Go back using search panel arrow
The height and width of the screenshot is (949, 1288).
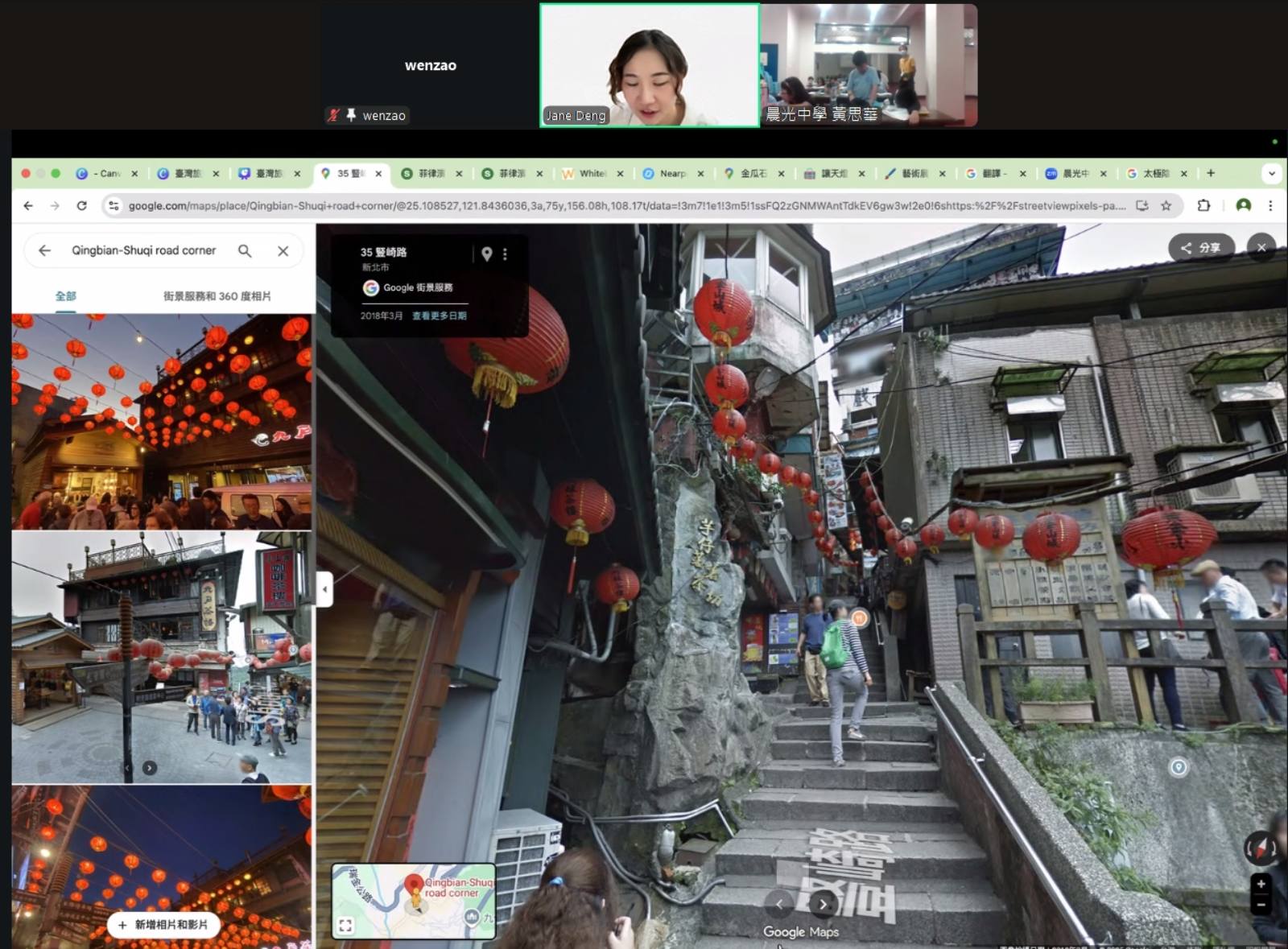(44, 250)
